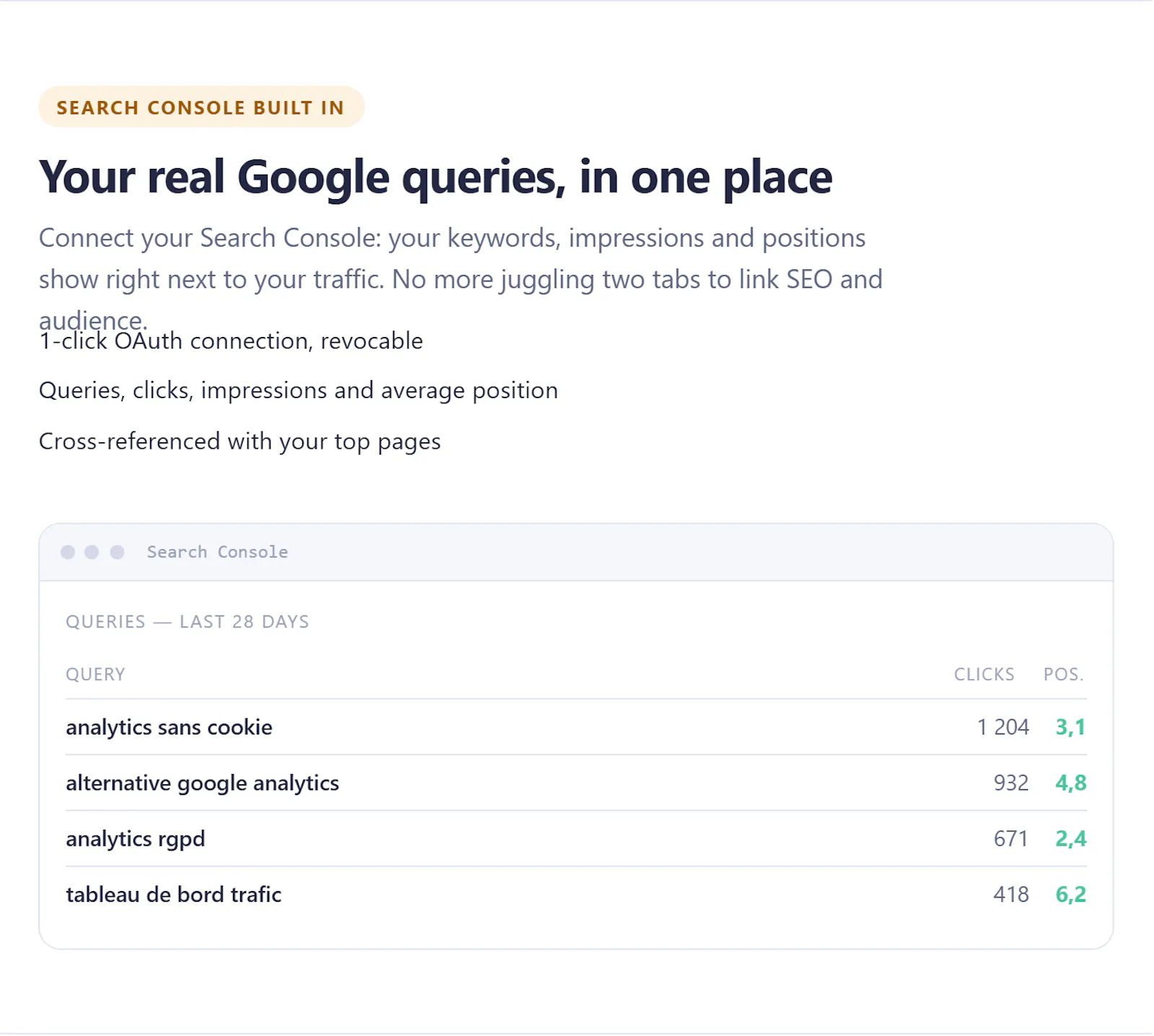Click the QUERY column header
The image size is (1154, 1036).
coord(95,674)
